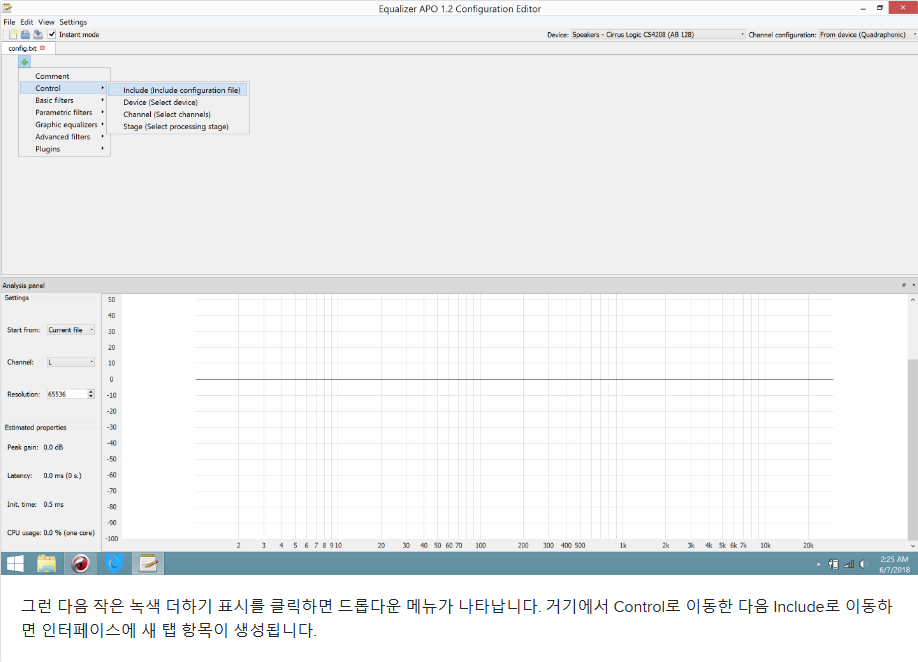Click the 1k frequency axis label
Image resolution: width=918 pixels, height=662 pixels.
[x=624, y=546]
